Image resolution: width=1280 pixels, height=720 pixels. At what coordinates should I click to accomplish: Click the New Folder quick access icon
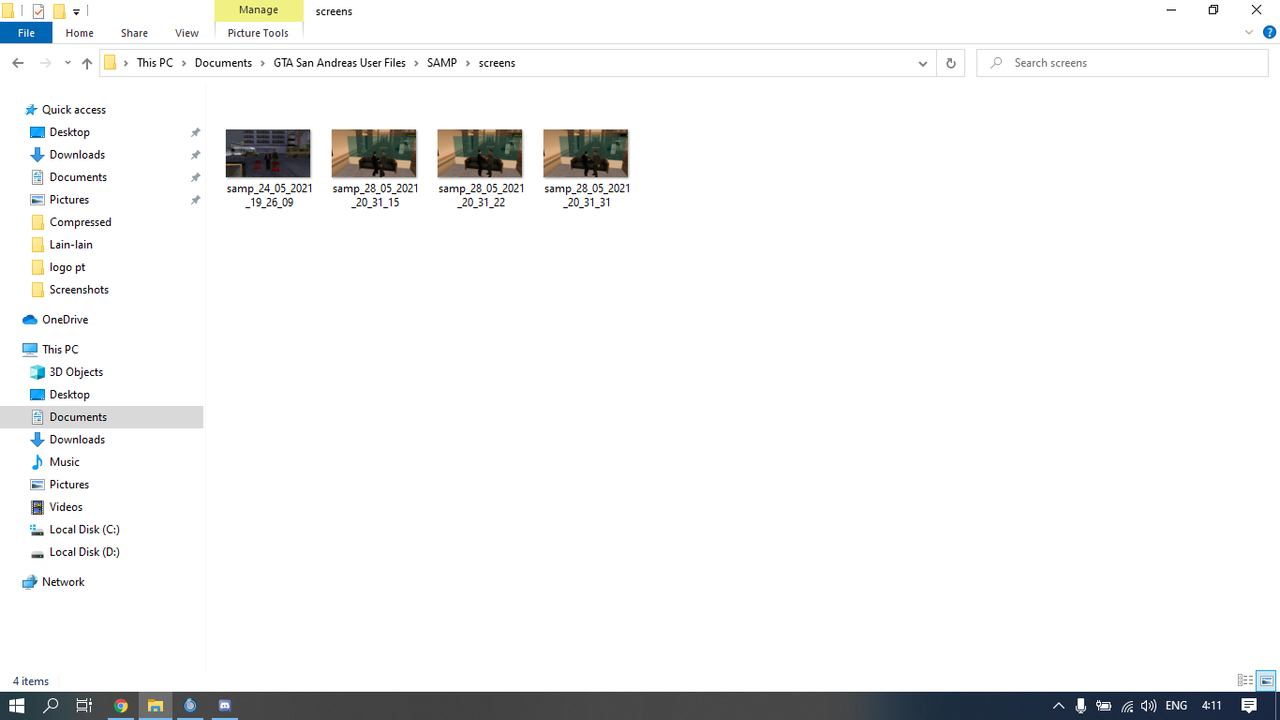[59, 12]
